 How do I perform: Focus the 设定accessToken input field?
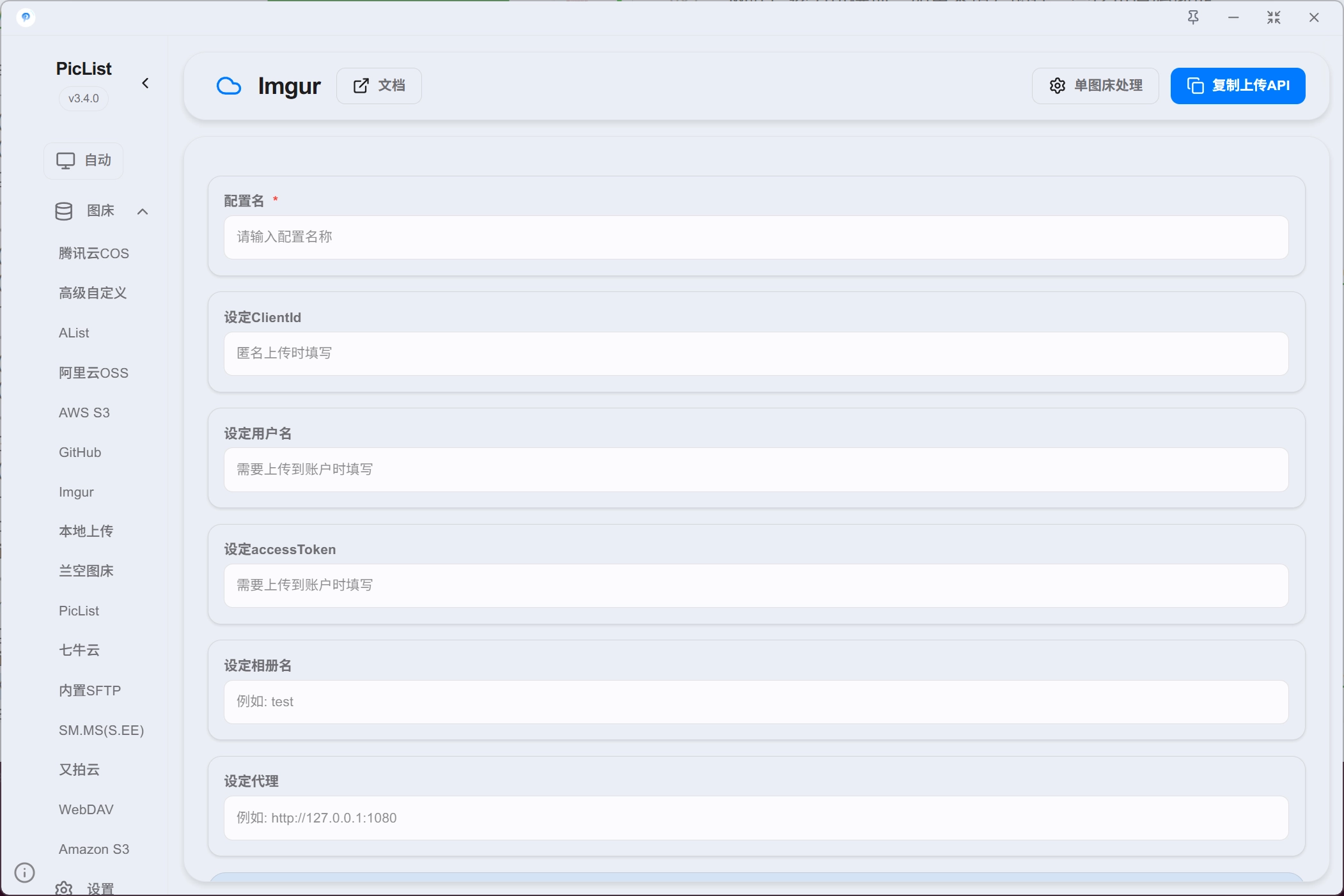click(756, 585)
